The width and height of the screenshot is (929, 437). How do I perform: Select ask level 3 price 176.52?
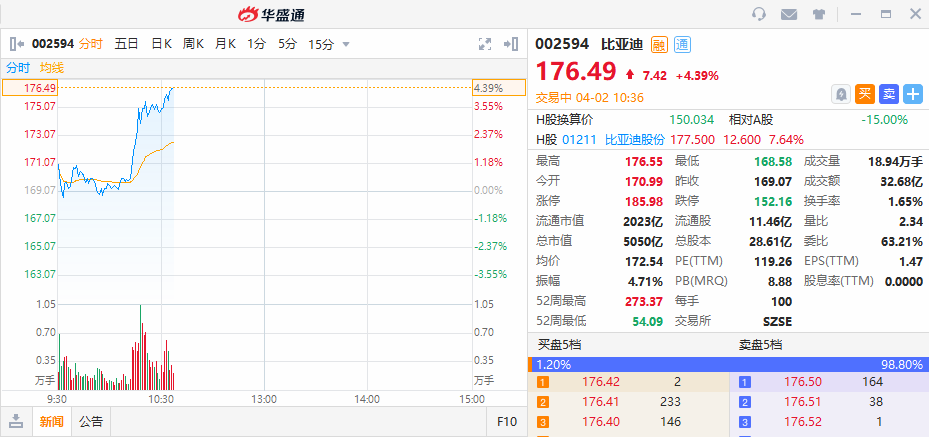click(803, 422)
